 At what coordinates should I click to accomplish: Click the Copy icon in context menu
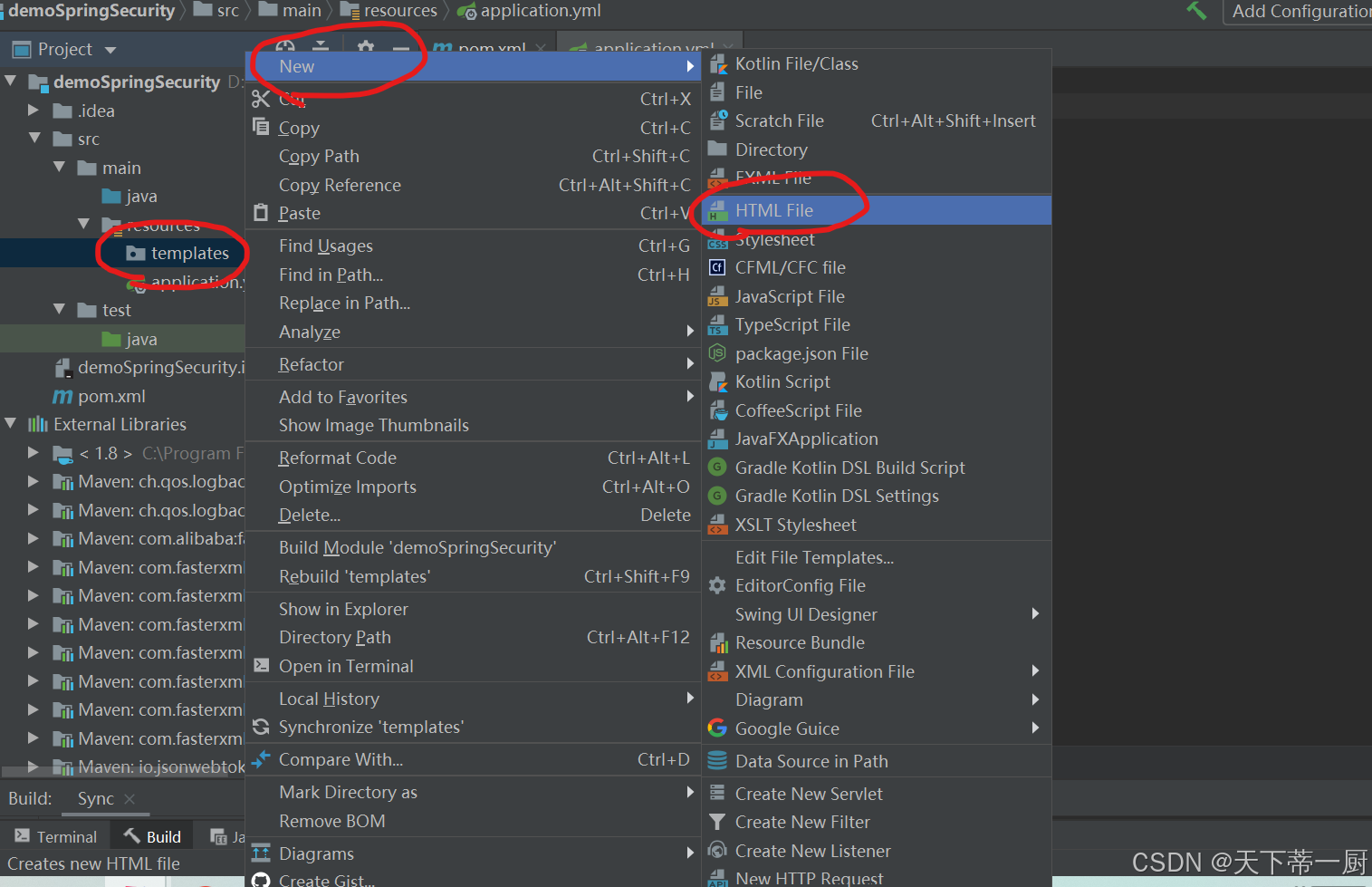[261, 127]
